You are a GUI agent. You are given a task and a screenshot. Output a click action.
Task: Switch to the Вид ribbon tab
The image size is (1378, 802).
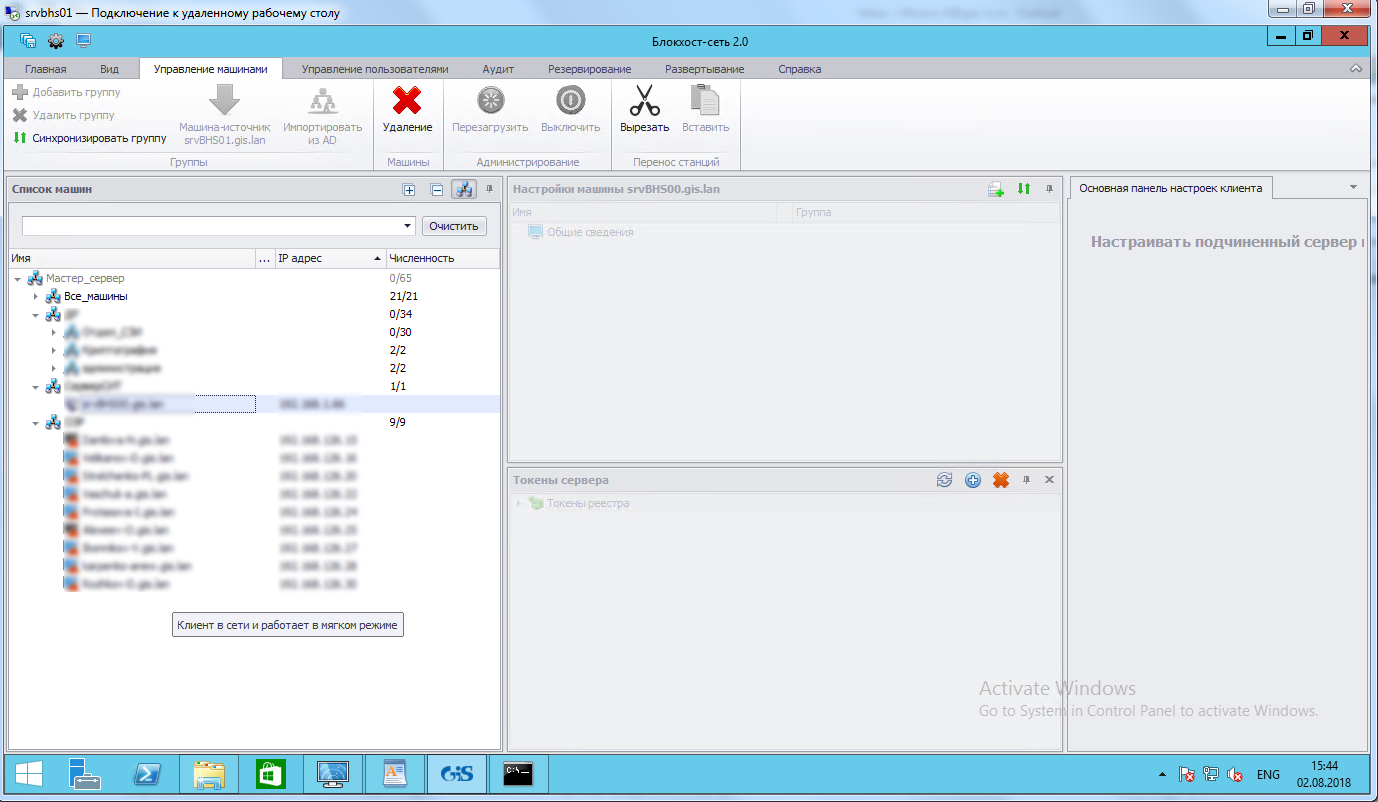[x=110, y=69]
